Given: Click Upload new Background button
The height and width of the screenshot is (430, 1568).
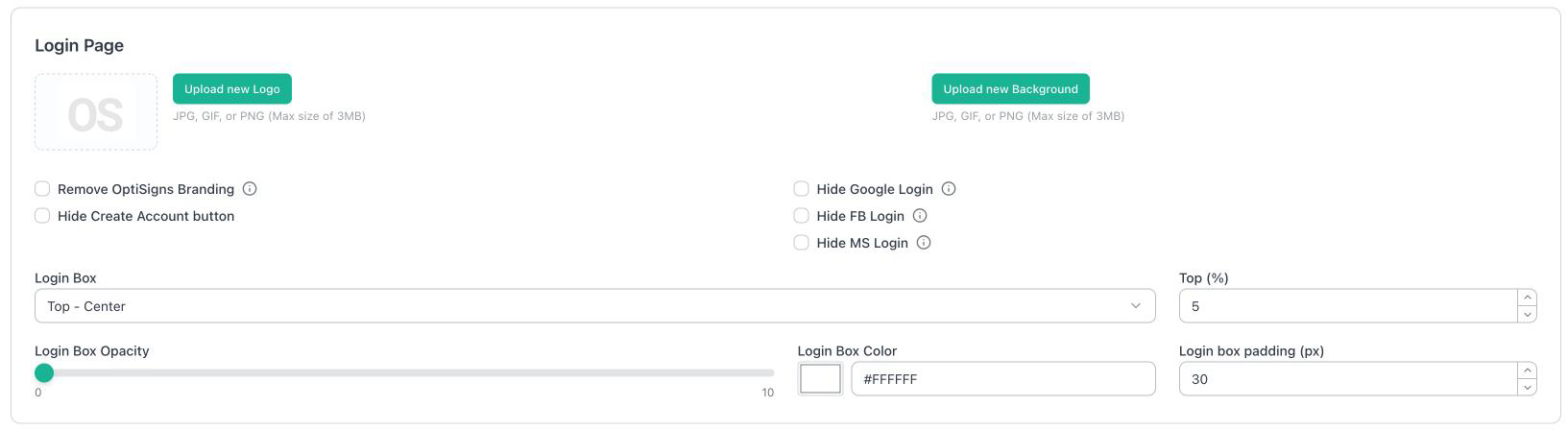Looking at the screenshot, I should [x=1010, y=89].
